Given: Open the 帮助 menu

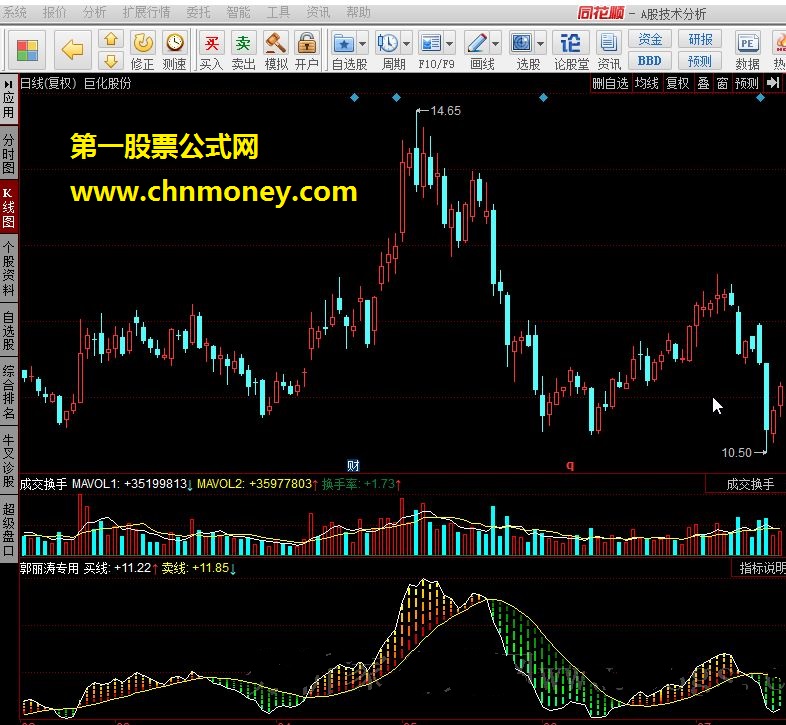Looking at the screenshot, I should point(358,12).
